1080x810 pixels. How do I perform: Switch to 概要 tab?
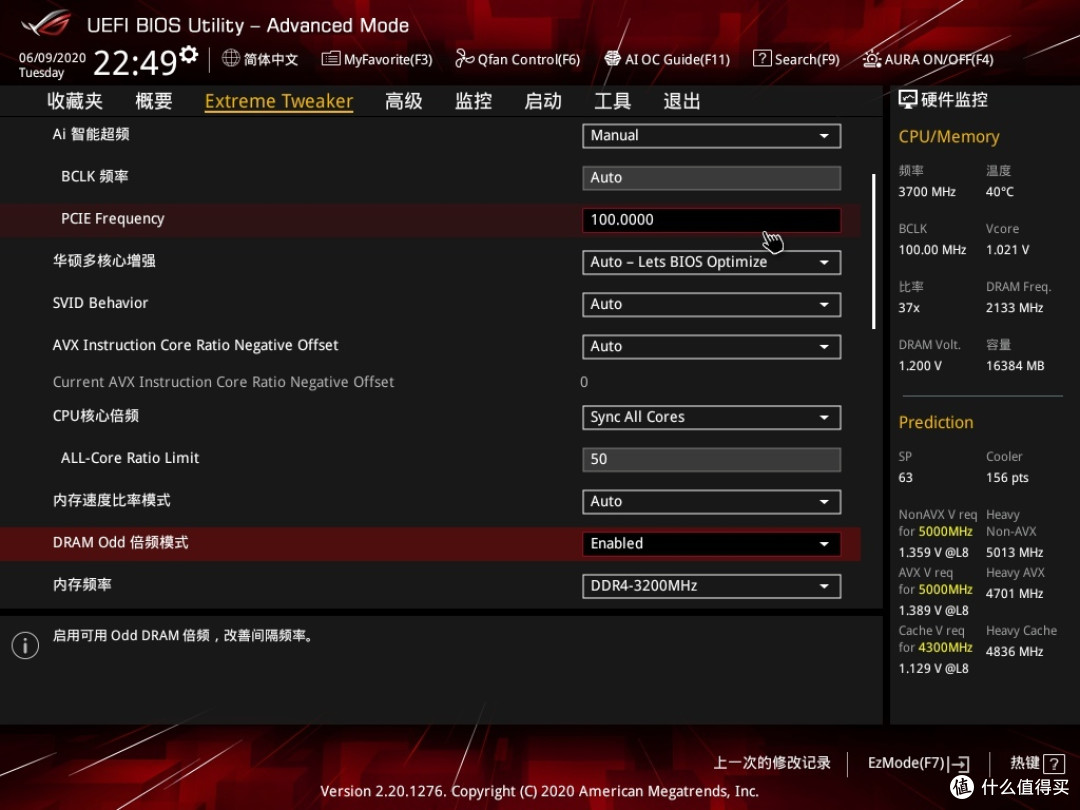click(154, 101)
